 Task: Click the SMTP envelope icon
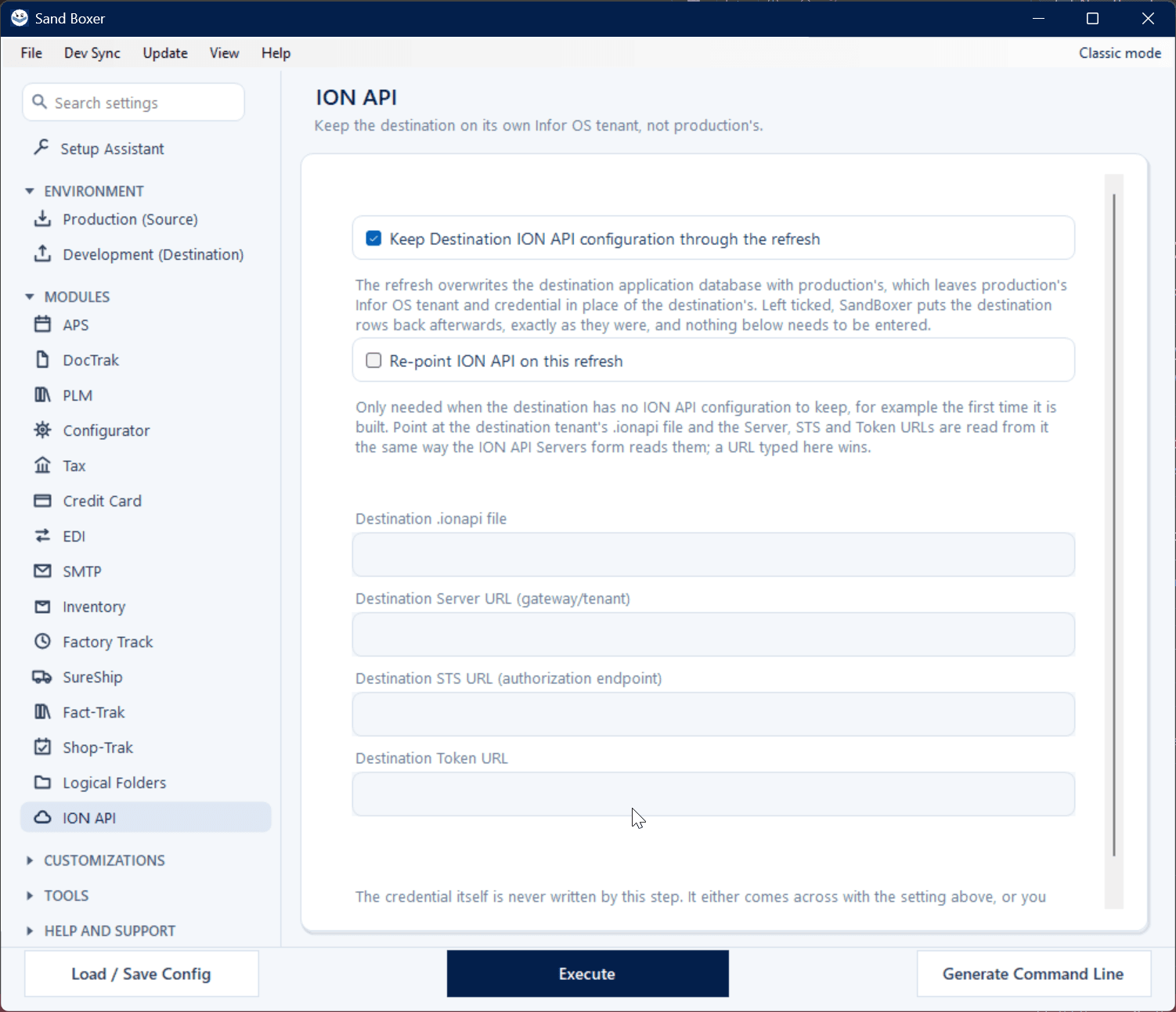click(x=43, y=571)
